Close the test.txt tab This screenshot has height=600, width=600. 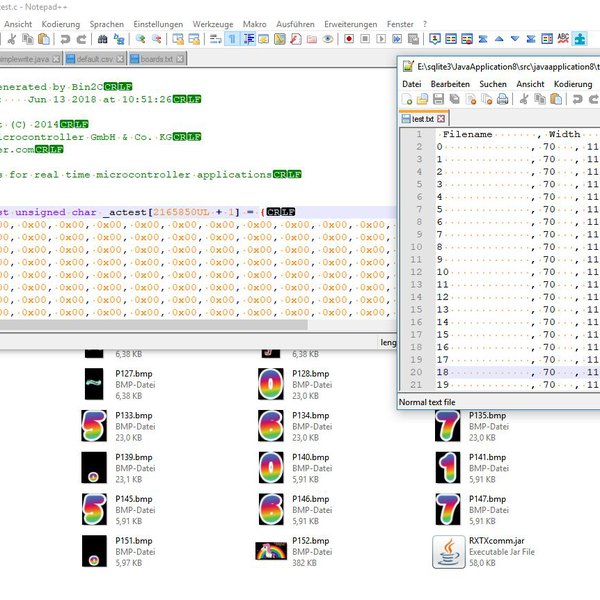coord(440,118)
